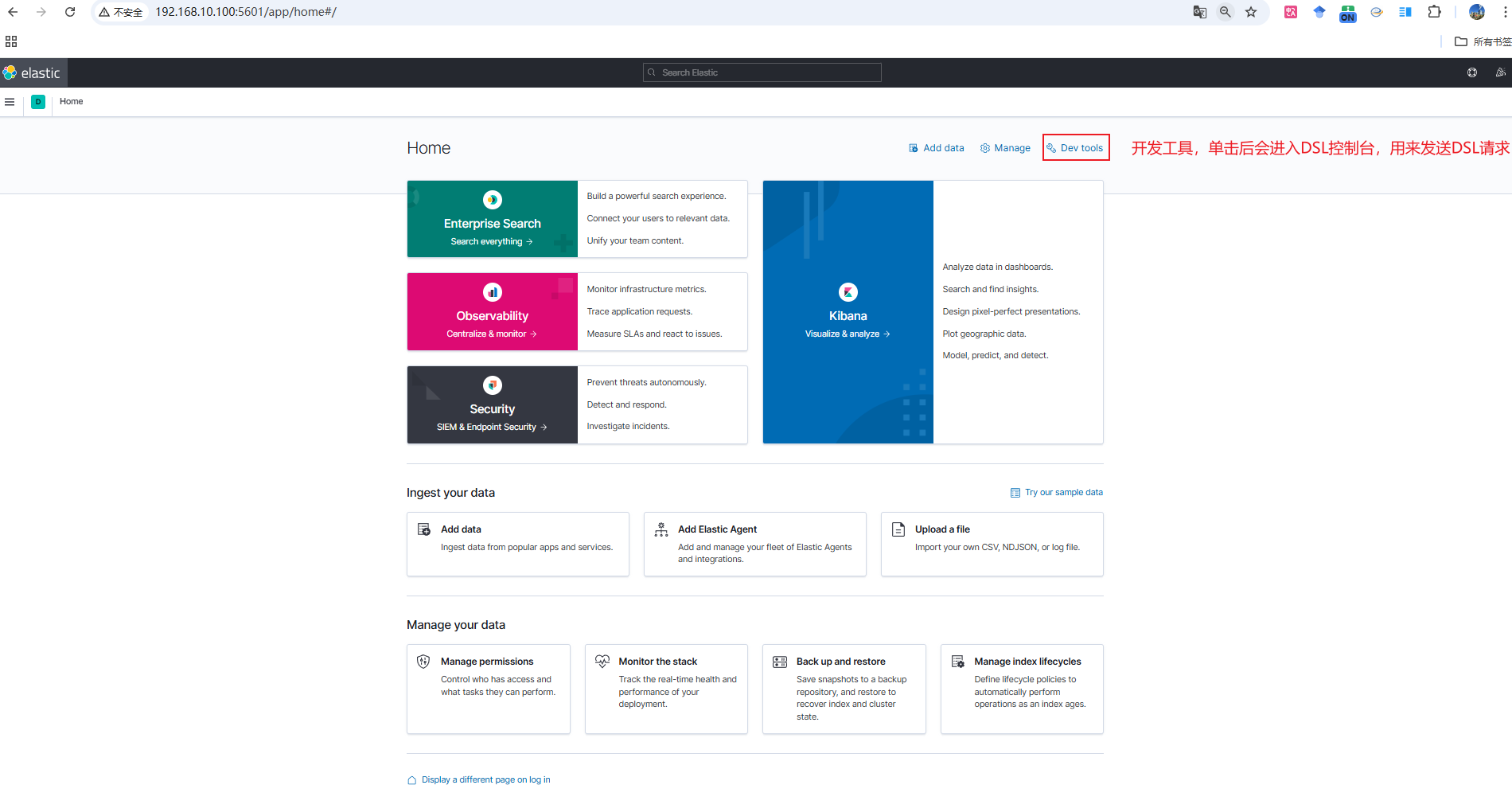Click the Kibana logo icon
Image resolution: width=1512 pixels, height=785 pixels.
click(x=848, y=292)
